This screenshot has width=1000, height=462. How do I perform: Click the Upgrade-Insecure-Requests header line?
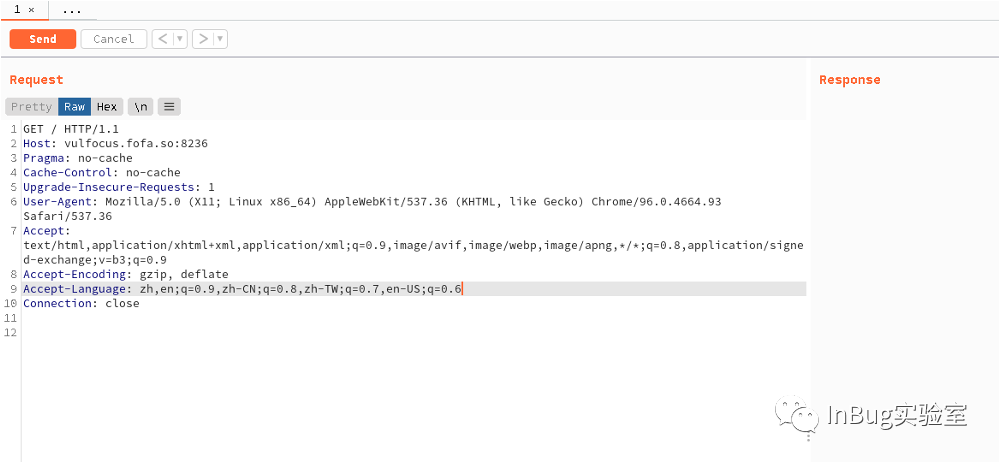coord(119,187)
